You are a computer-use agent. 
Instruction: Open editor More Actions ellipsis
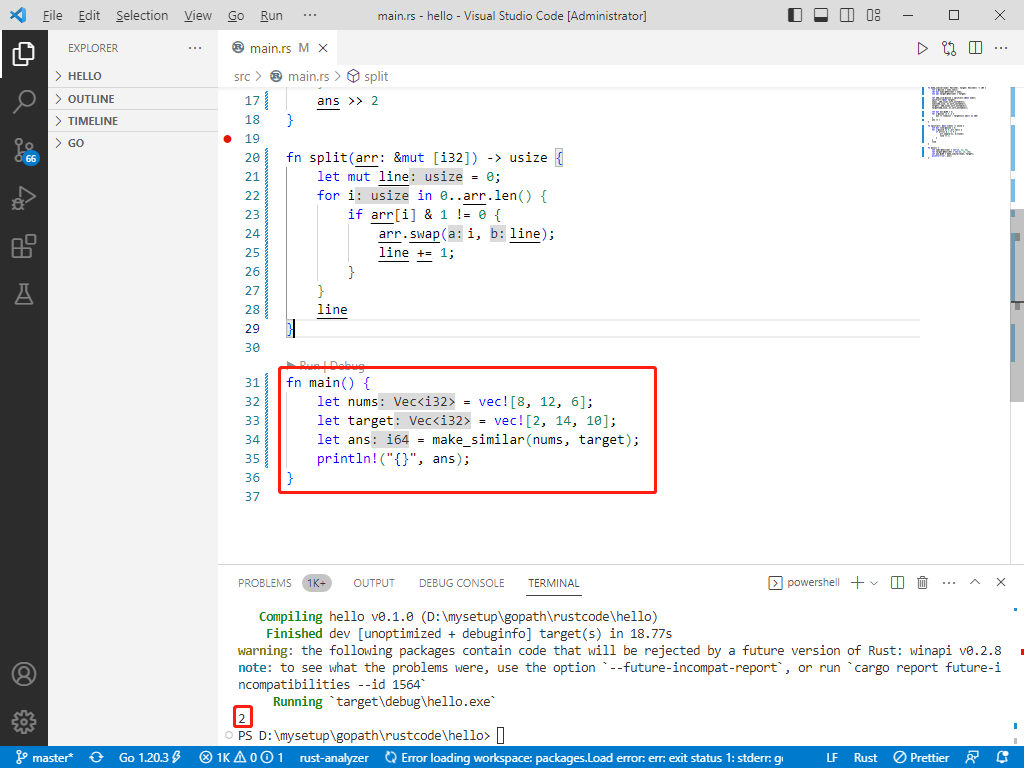(x=1001, y=48)
